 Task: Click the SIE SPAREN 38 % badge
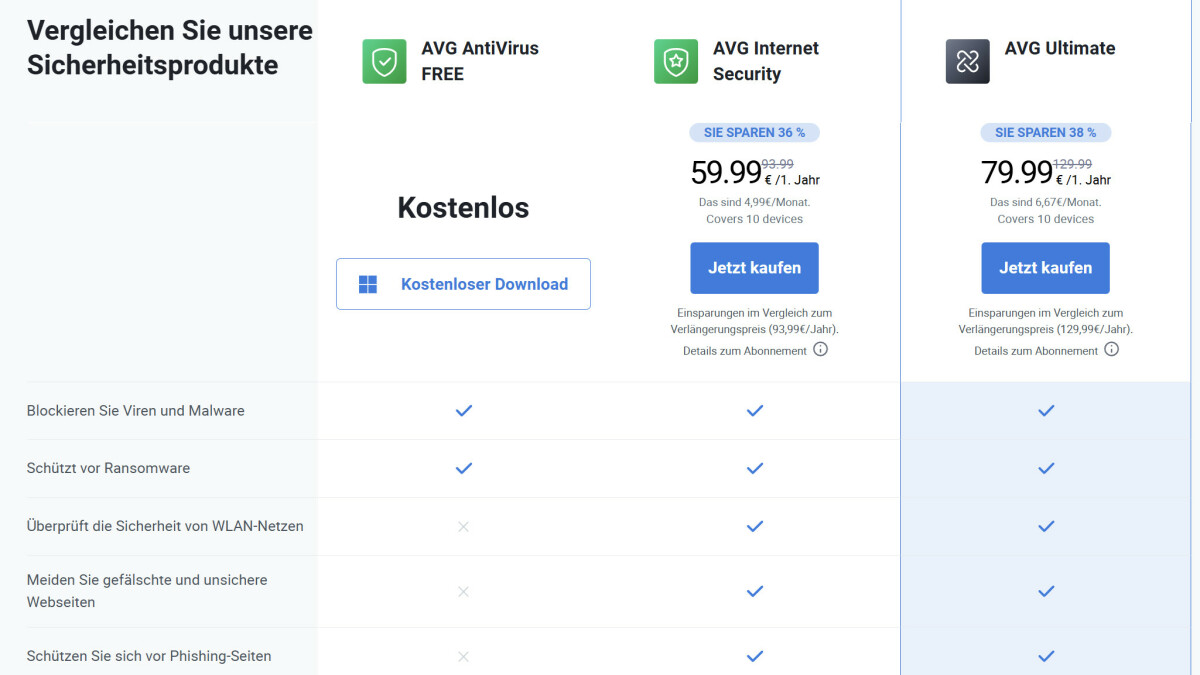pyautogui.click(x=1045, y=132)
